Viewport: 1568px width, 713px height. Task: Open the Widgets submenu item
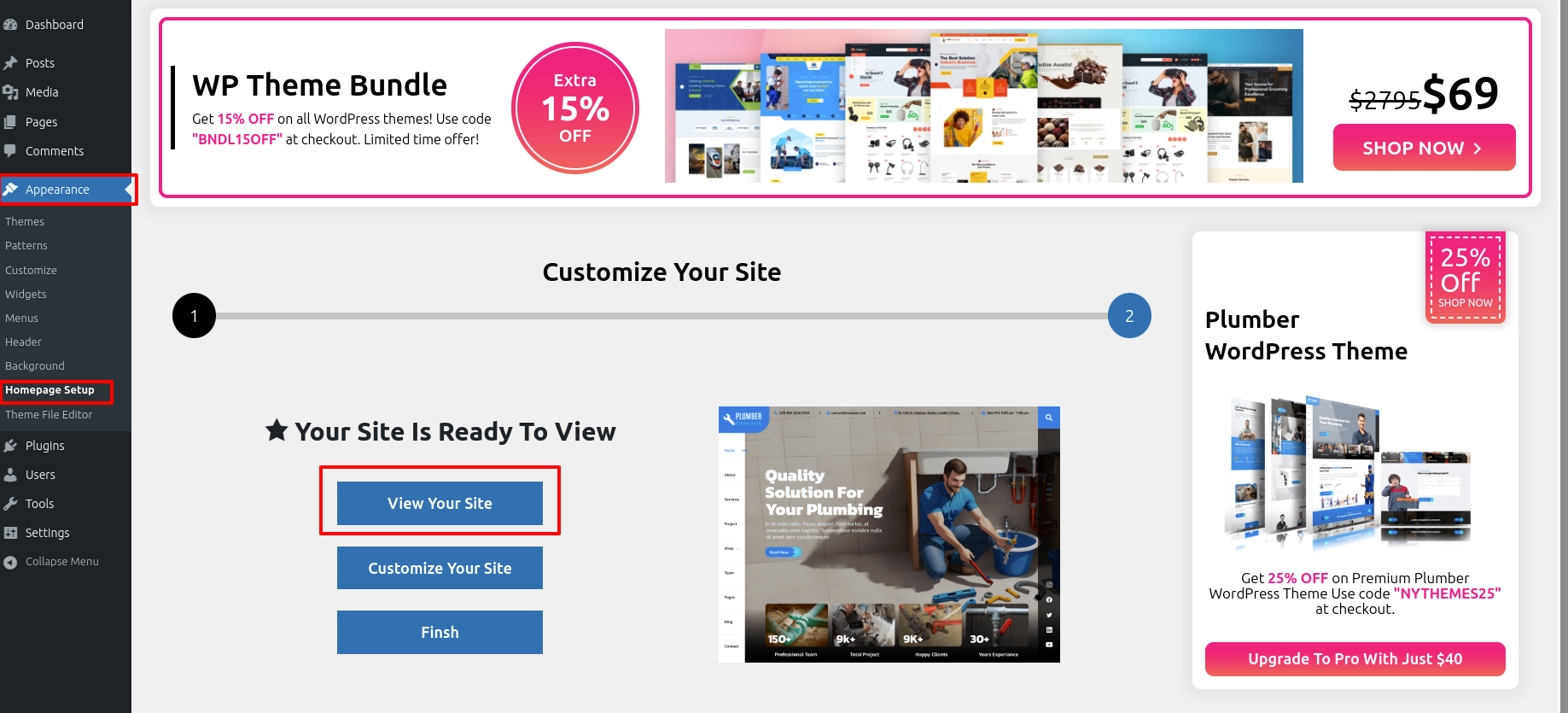tap(26, 294)
